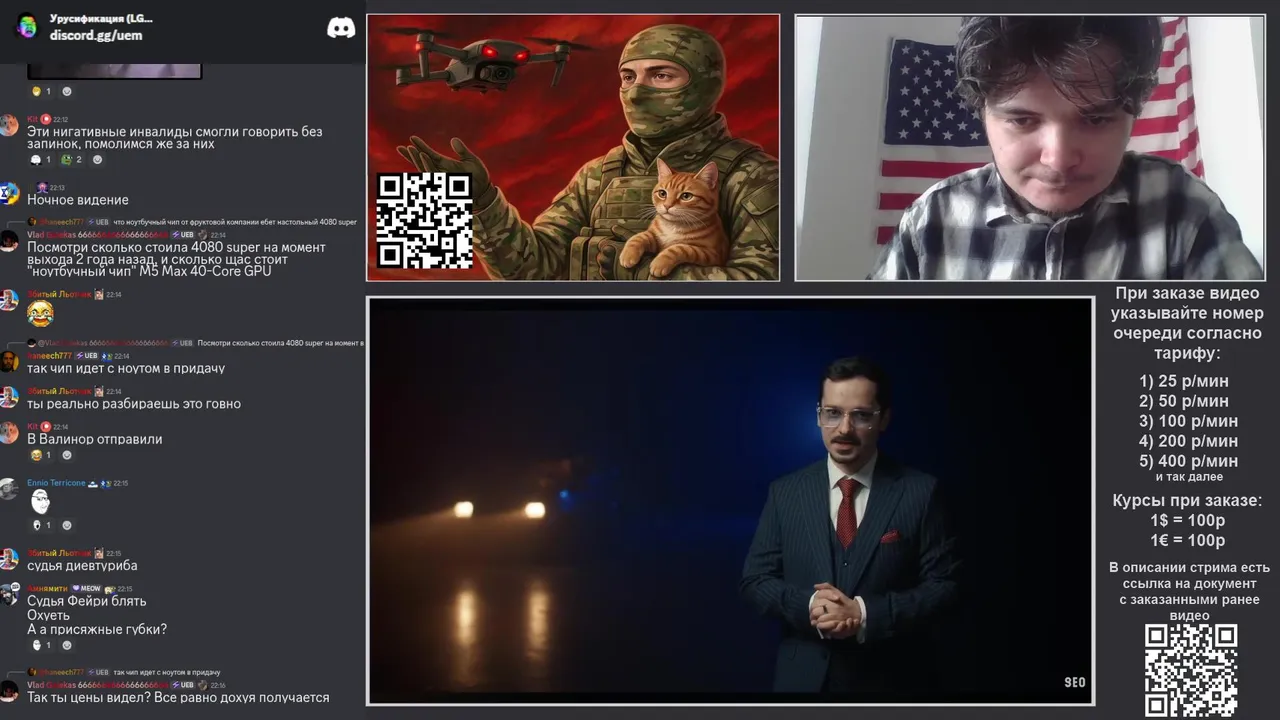Open Ennio Terricone's avatar
This screenshot has height=720, width=1280.
9,489
